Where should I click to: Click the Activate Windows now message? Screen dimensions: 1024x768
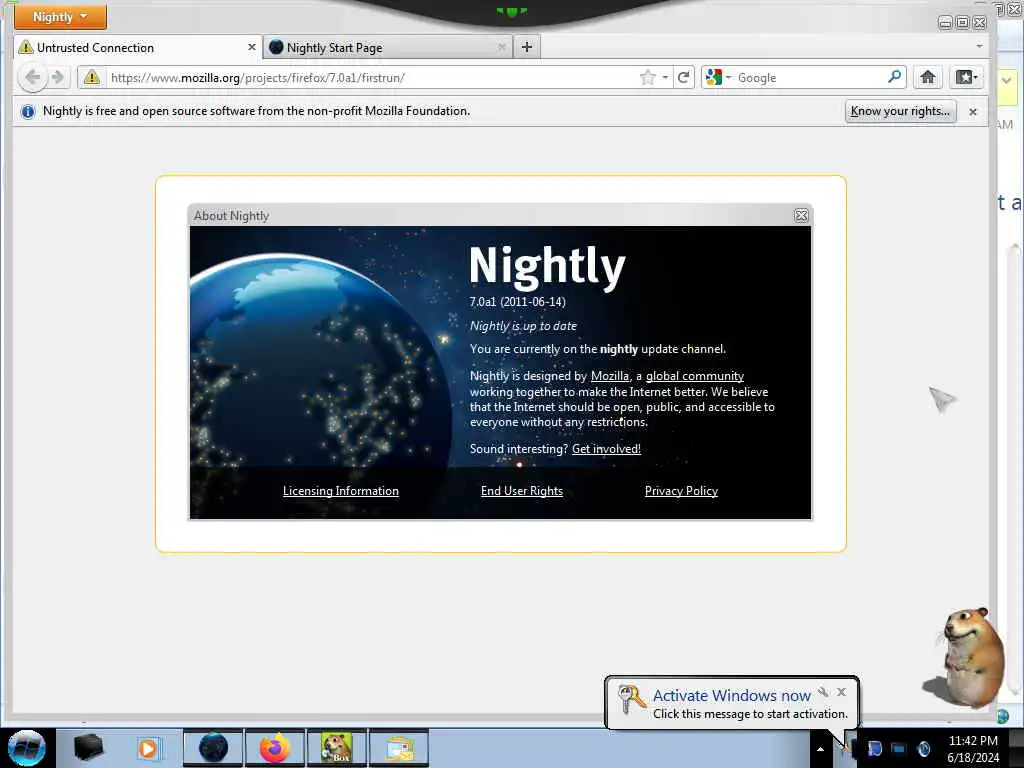731,703
